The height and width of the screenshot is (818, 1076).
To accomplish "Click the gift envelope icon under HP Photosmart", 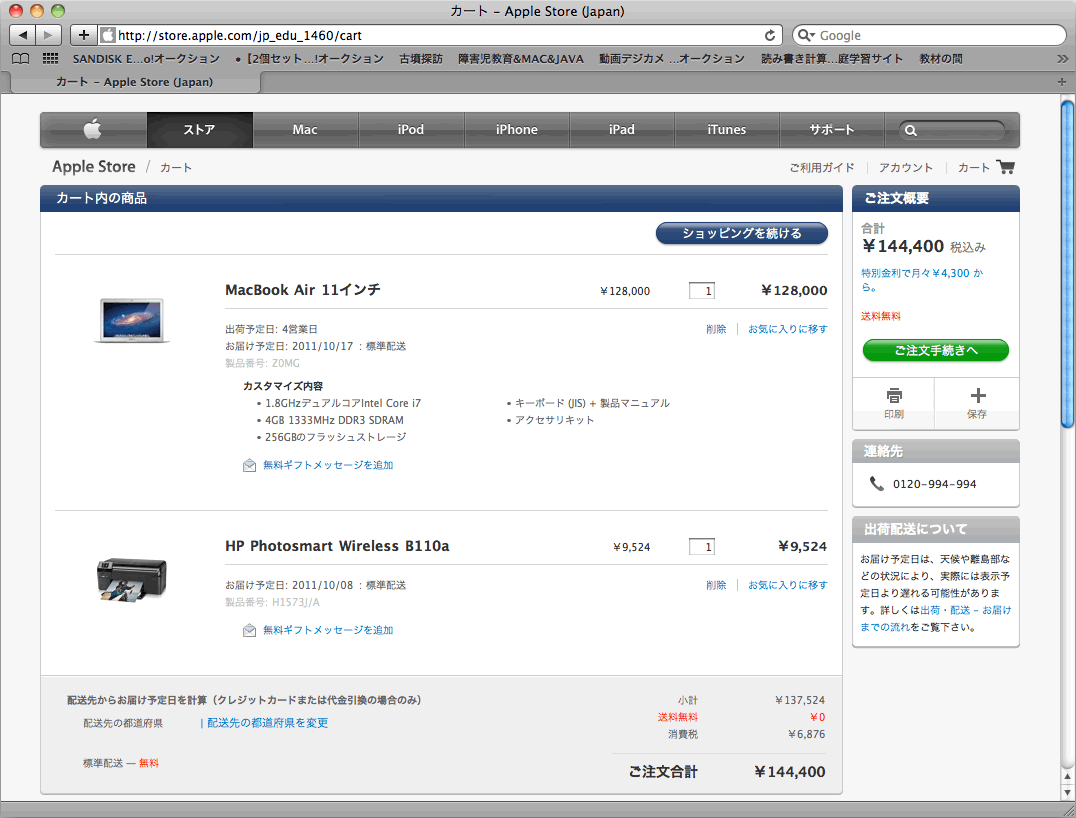I will pyautogui.click(x=249, y=631).
